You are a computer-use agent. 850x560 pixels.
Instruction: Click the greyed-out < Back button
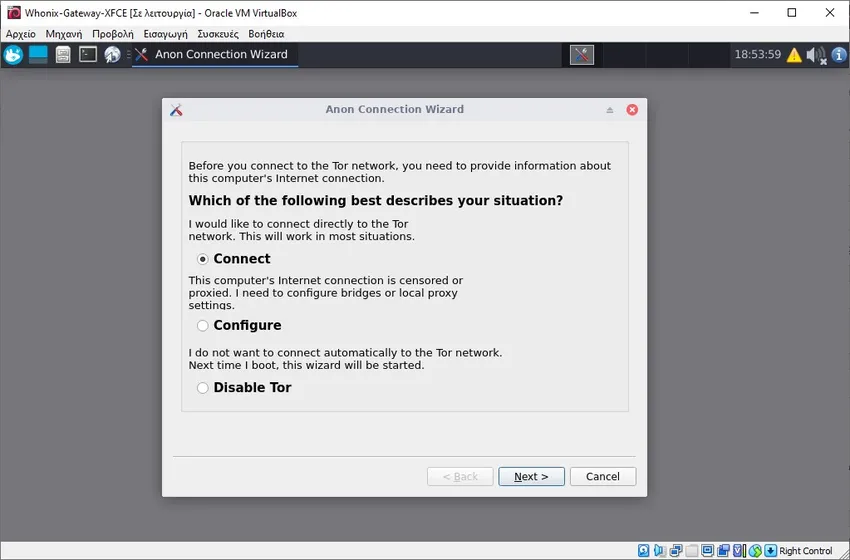coord(460,477)
